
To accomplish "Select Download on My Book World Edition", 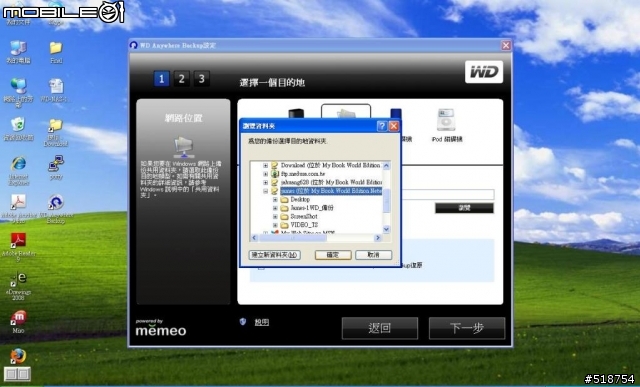I will [331, 165].
